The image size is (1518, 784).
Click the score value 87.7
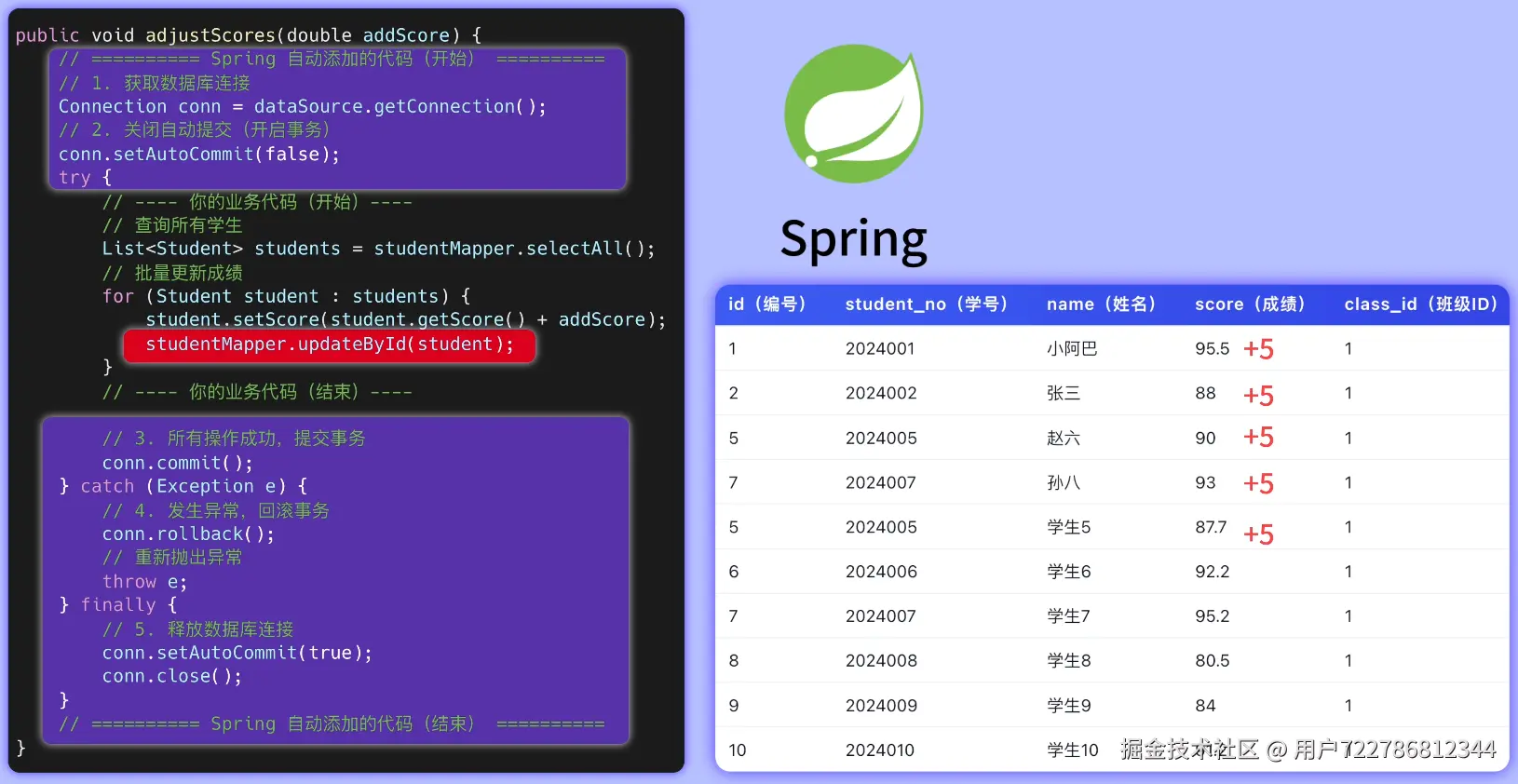(1211, 527)
